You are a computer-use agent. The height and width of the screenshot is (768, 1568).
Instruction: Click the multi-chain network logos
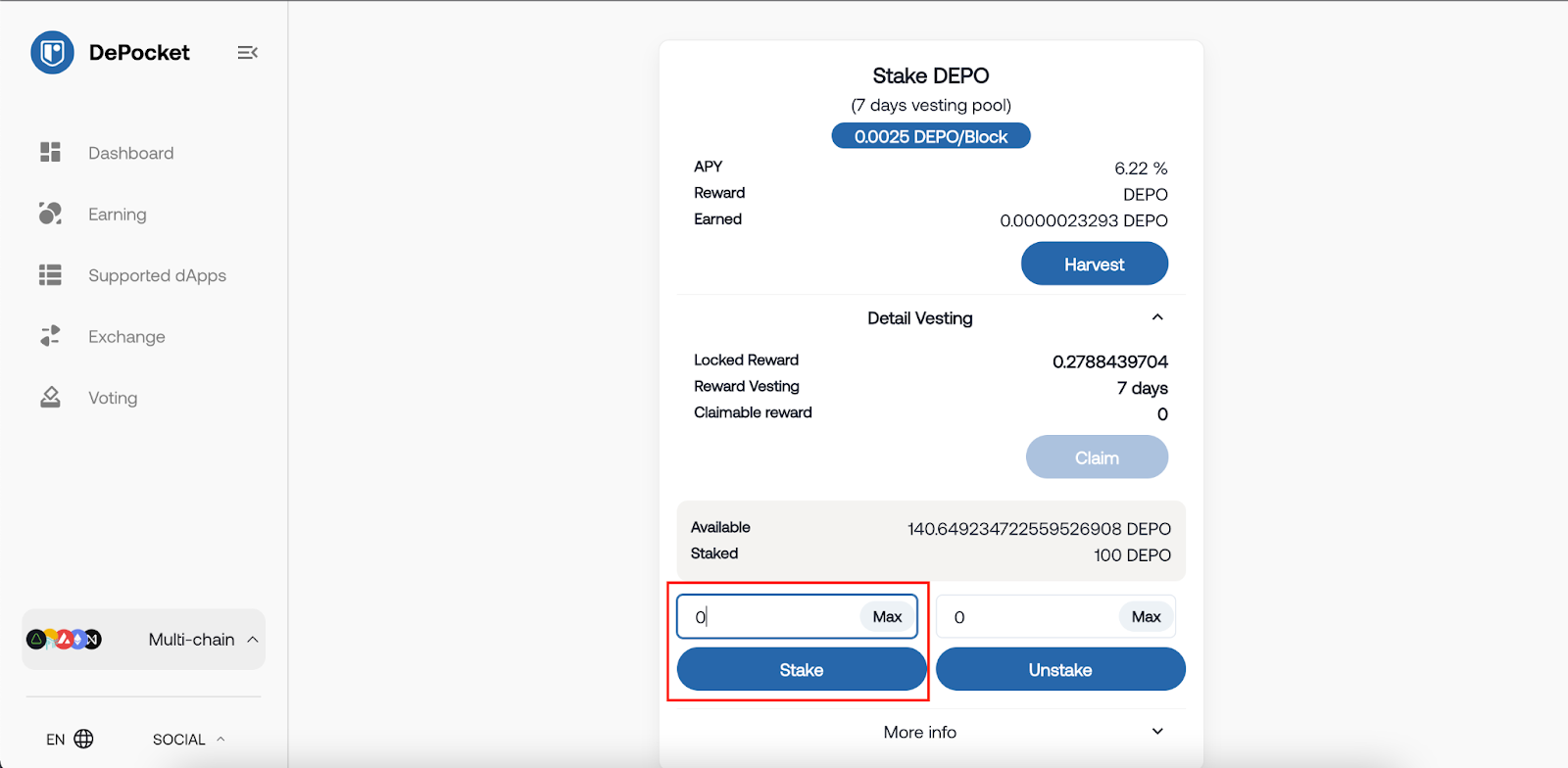point(64,640)
